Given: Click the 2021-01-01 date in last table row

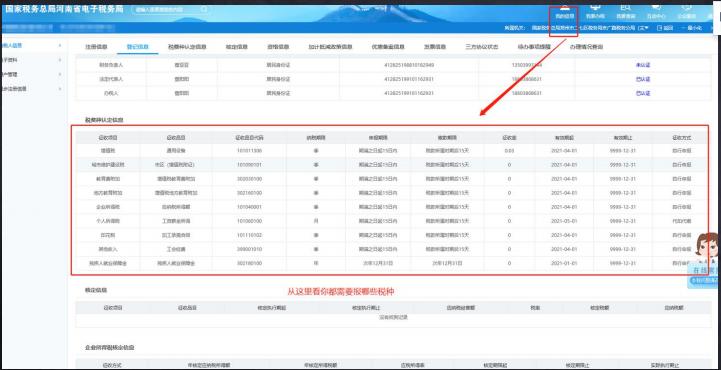Looking at the screenshot, I should (563, 263).
